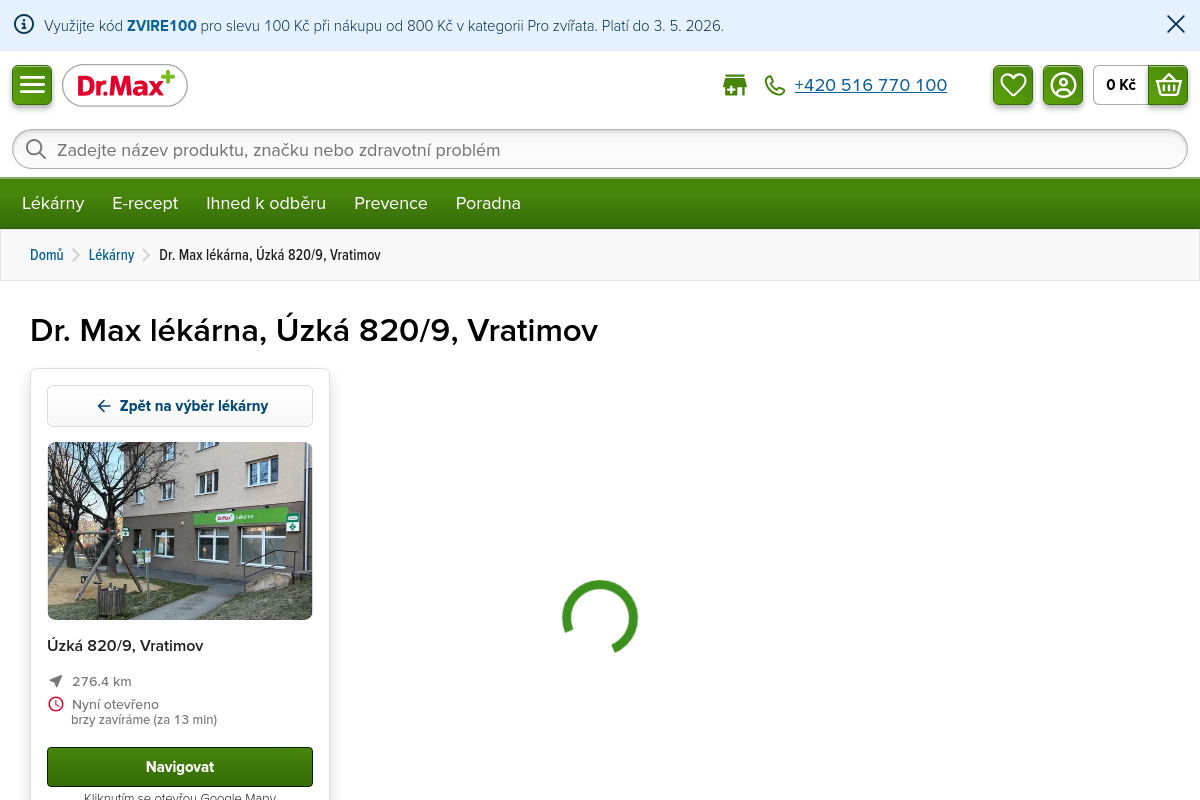Open the user account profile icon

[x=1063, y=85]
